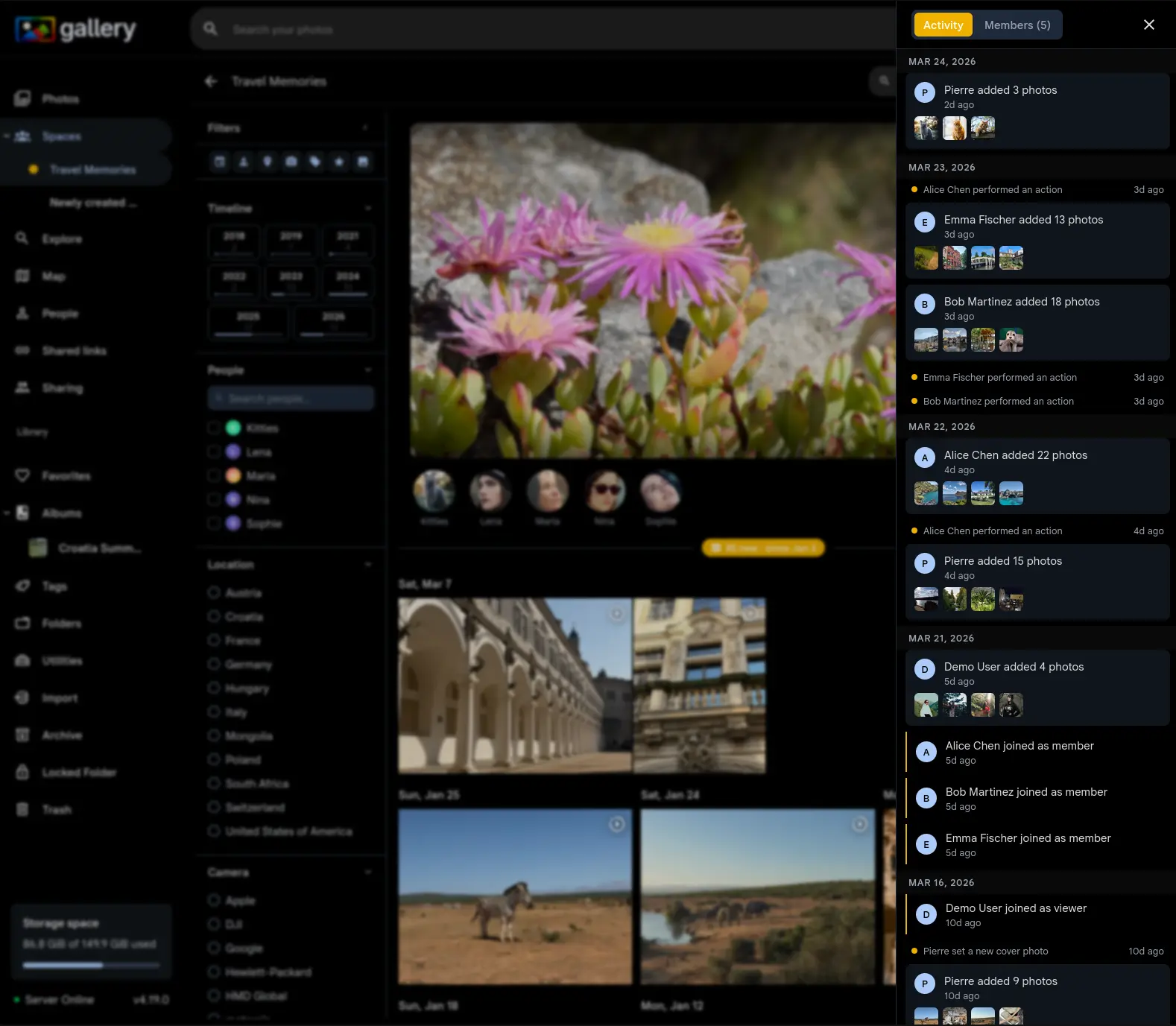This screenshot has width=1176, height=1026.
Task: Filter timeline by year 2025
Action: tap(248, 321)
